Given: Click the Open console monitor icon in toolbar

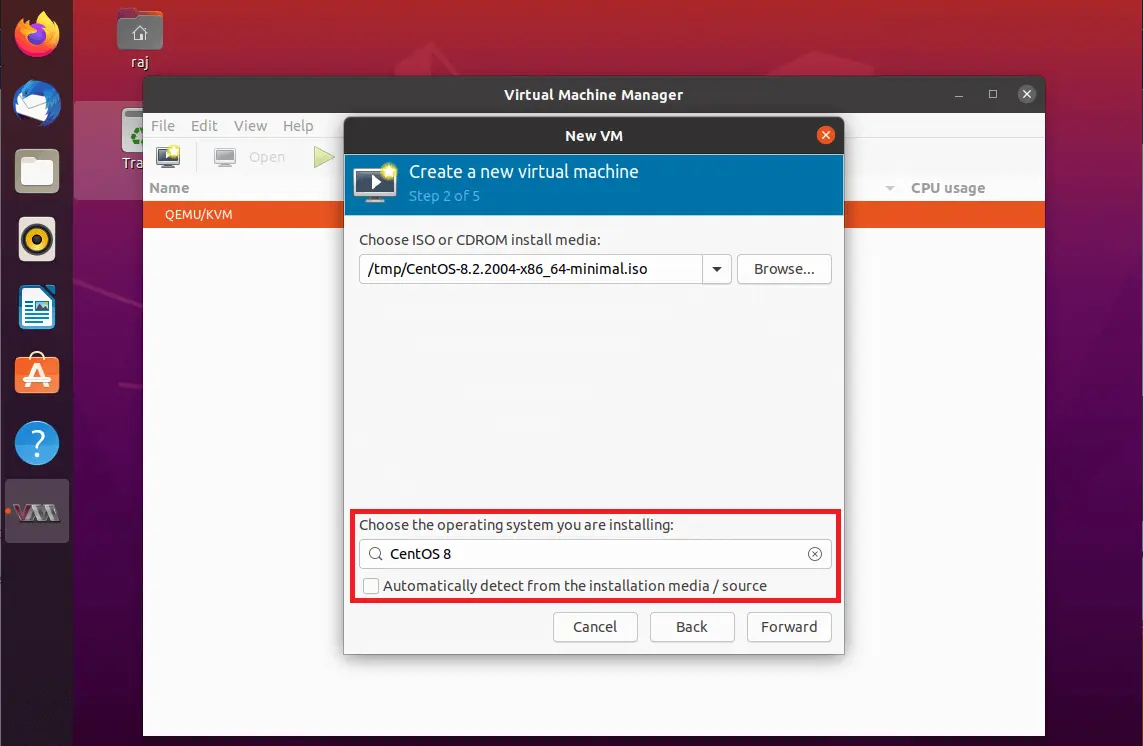Looking at the screenshot, I should pos(225,157).
